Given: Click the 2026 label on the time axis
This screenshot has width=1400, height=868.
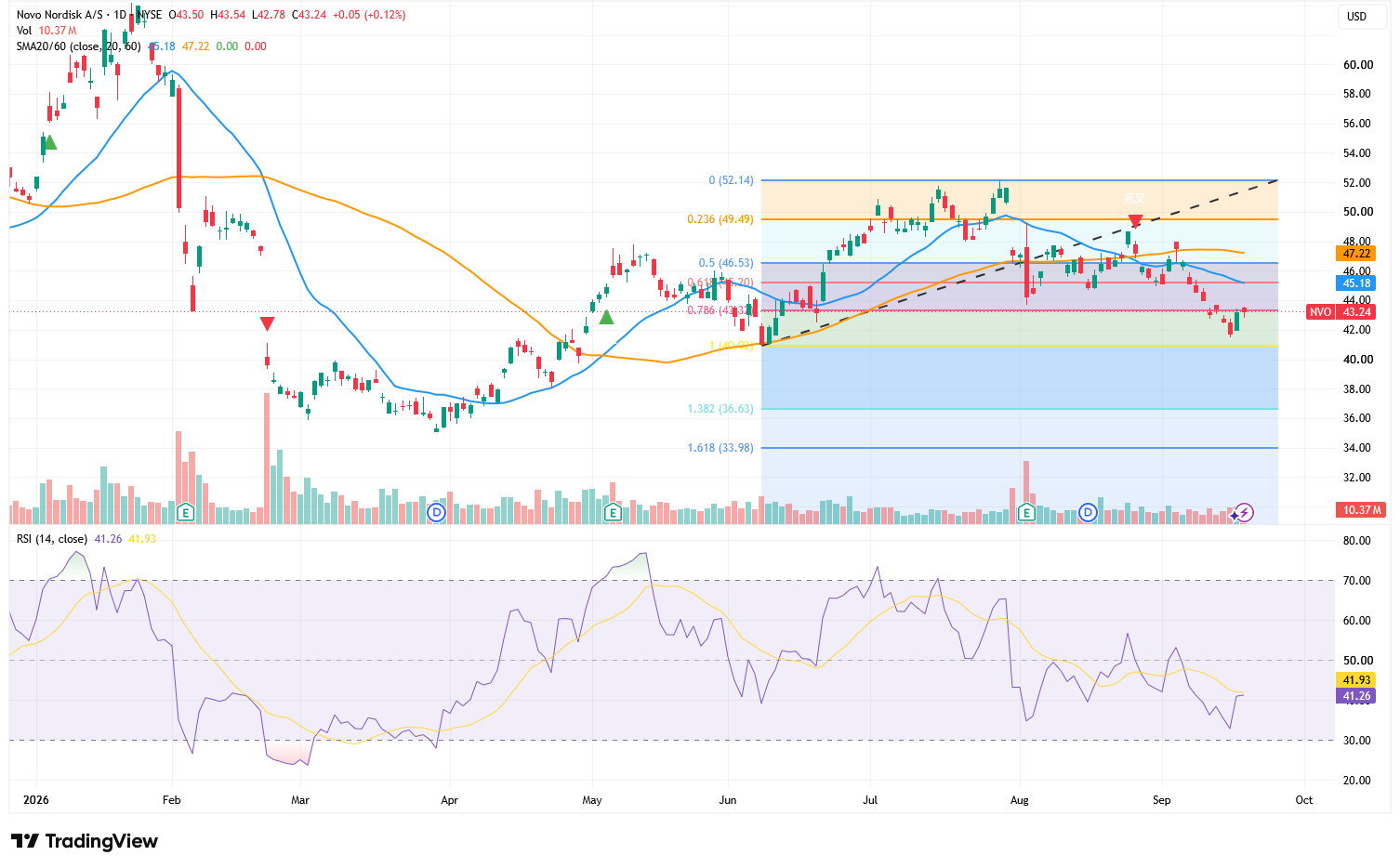Looking at the screenshot, I should coord(36,800).
